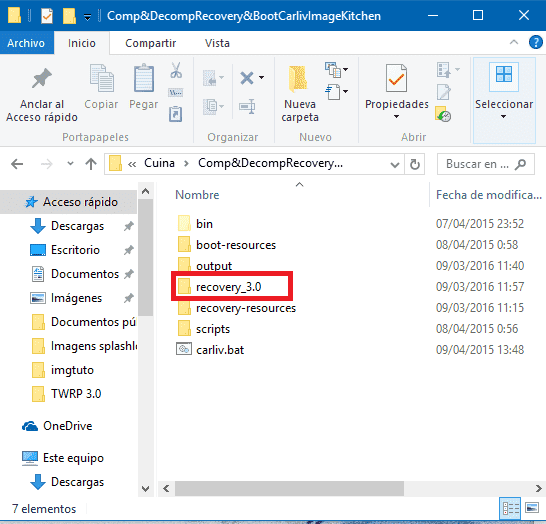Click the scissors Cut icon
546x524 pixels.
[x=176, y=70]
